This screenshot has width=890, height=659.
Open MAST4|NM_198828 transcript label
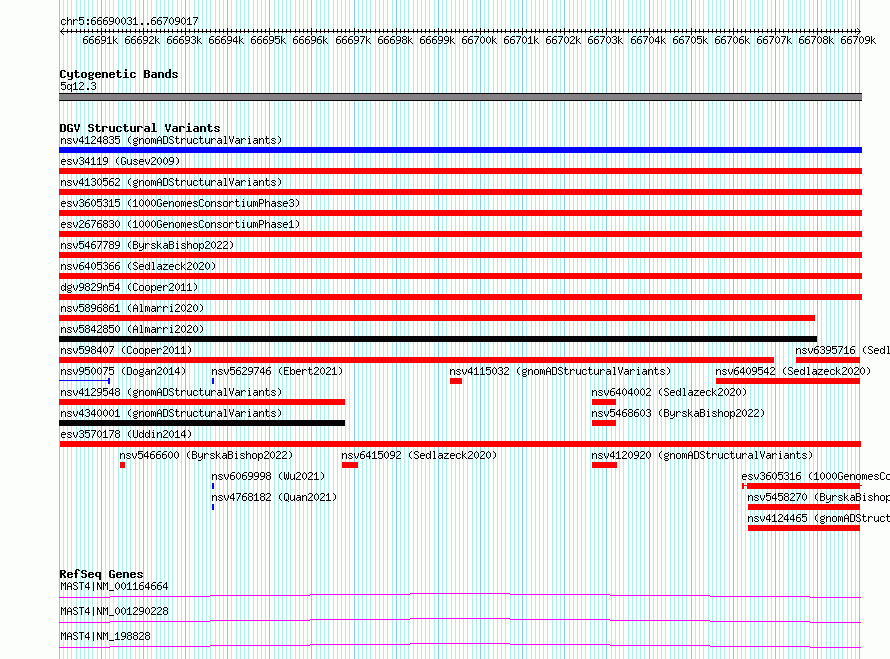(x=106, y=636)
